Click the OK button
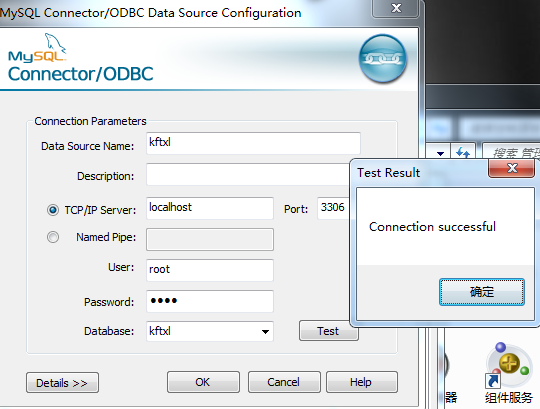 coord(203,382)
